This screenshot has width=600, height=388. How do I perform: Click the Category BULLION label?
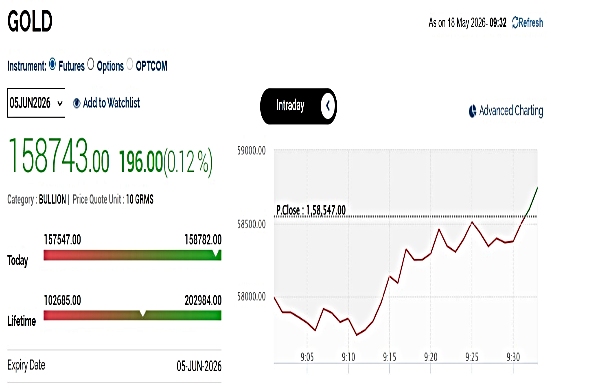(37, 200)
